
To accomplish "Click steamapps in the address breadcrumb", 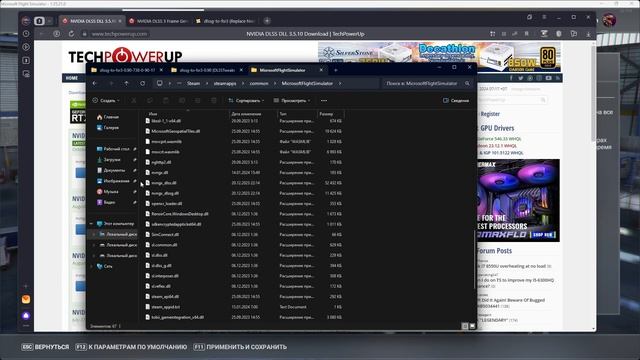I will pos(225,83).
